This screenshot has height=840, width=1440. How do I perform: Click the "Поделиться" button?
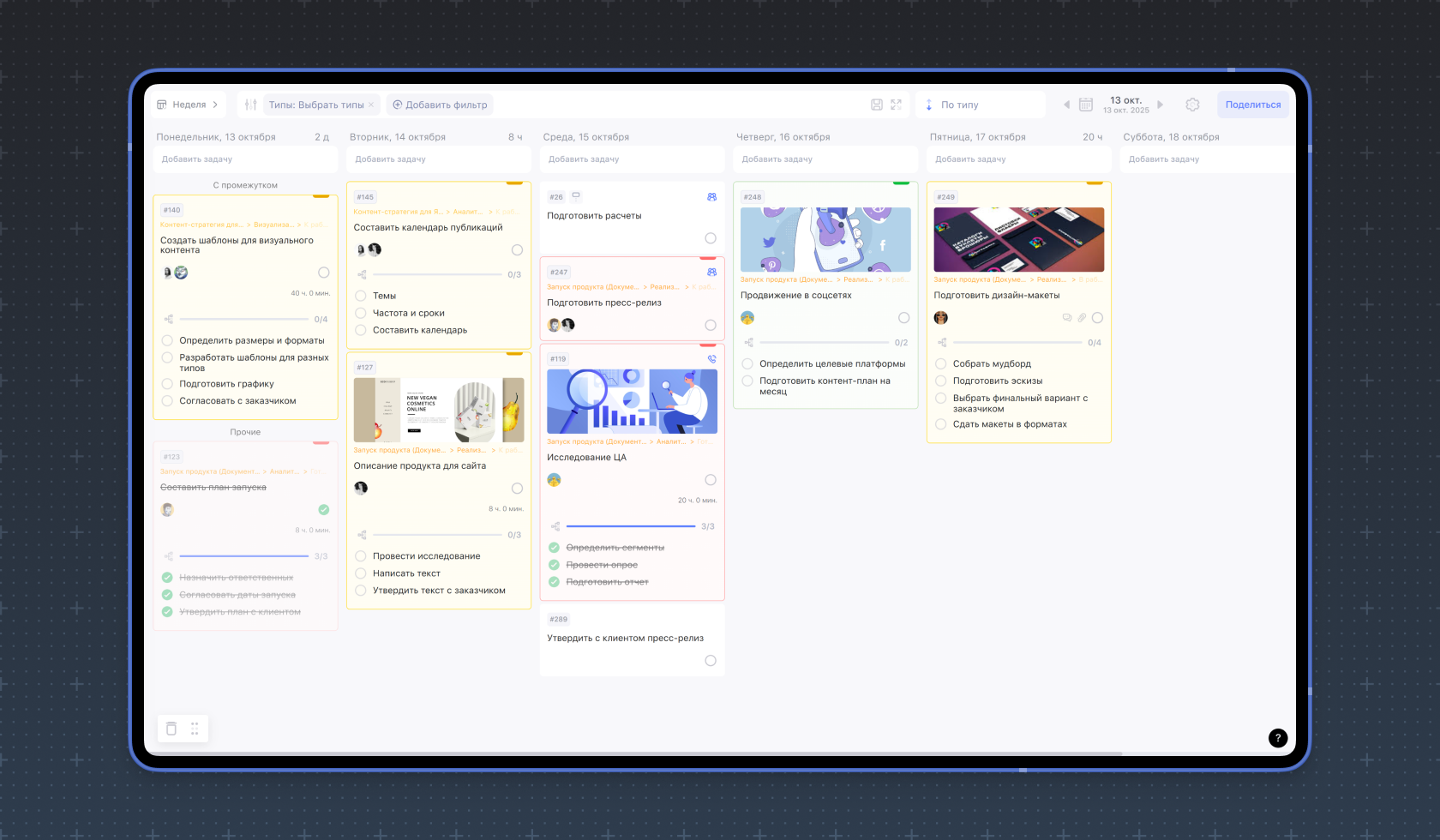1252,105
